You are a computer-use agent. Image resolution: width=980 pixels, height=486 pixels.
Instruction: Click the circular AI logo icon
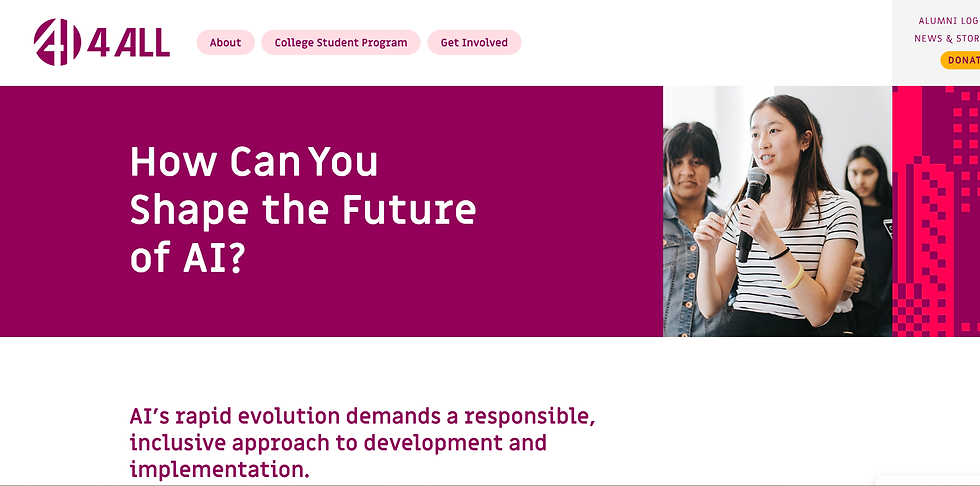click(x=56, y=42)
